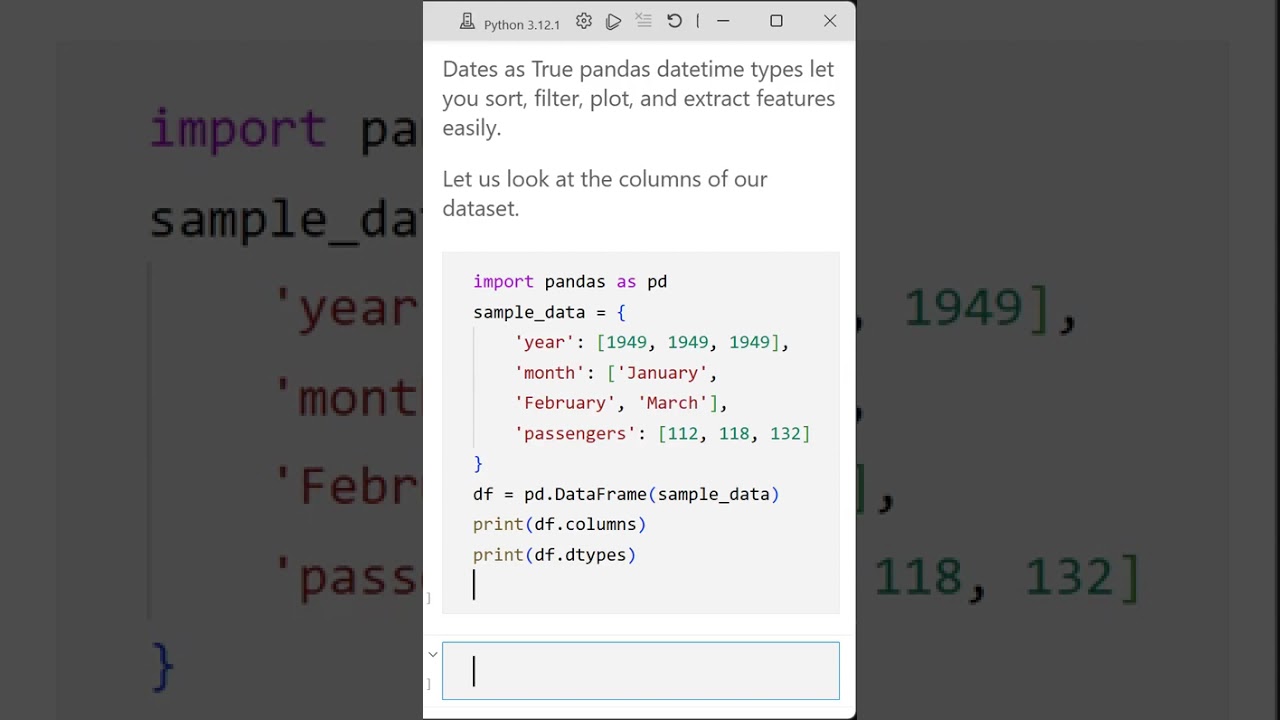Click the Clear All Outputs icon
This screenshot has width=1280, height=720.
pyautogui.click(x=644, y=21)
